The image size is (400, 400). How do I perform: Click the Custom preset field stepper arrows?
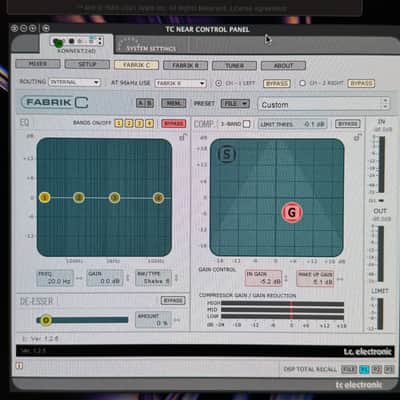click(386, 104)
